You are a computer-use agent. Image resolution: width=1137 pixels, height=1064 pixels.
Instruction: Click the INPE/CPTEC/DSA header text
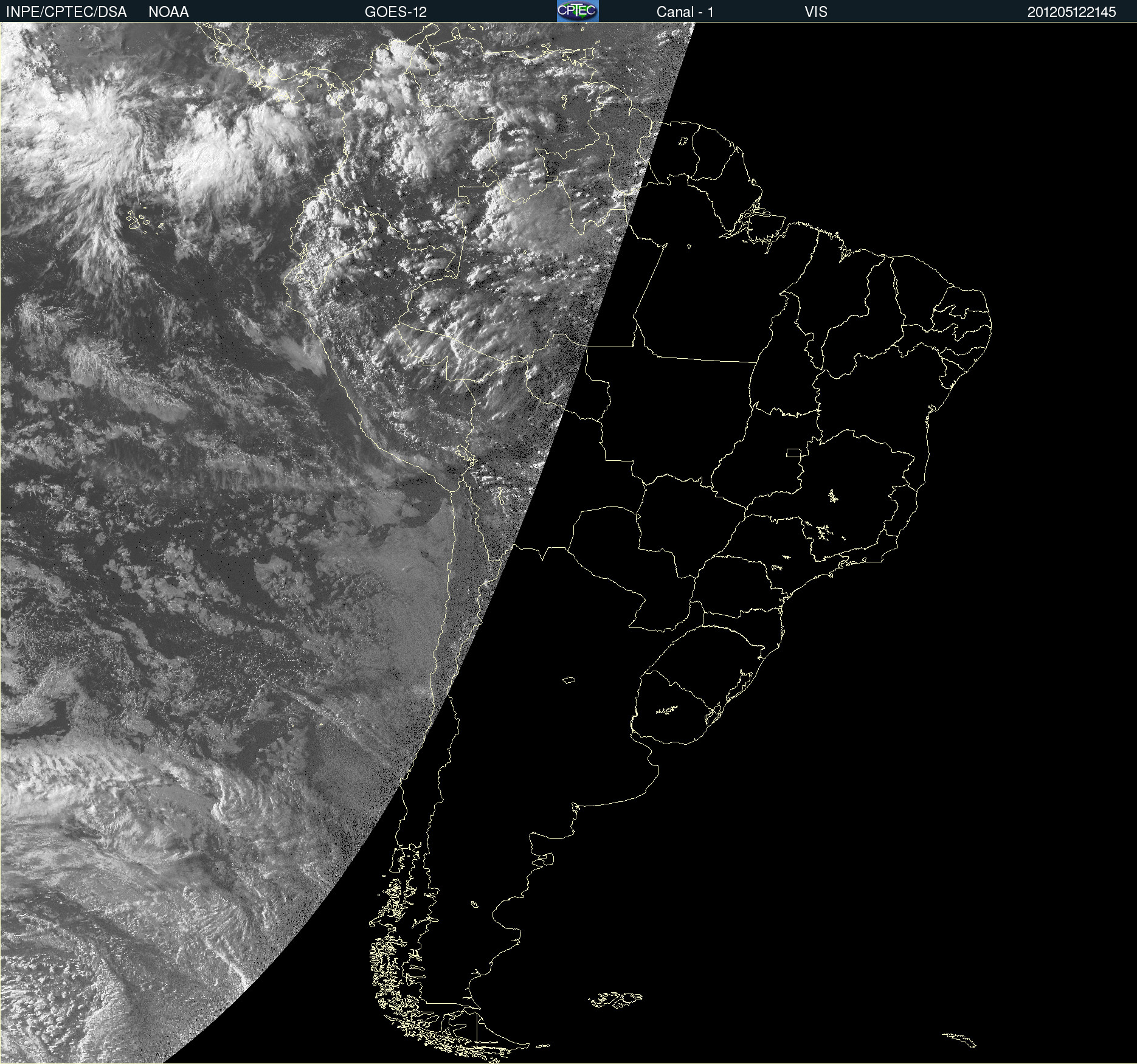(x=66, y=12)
